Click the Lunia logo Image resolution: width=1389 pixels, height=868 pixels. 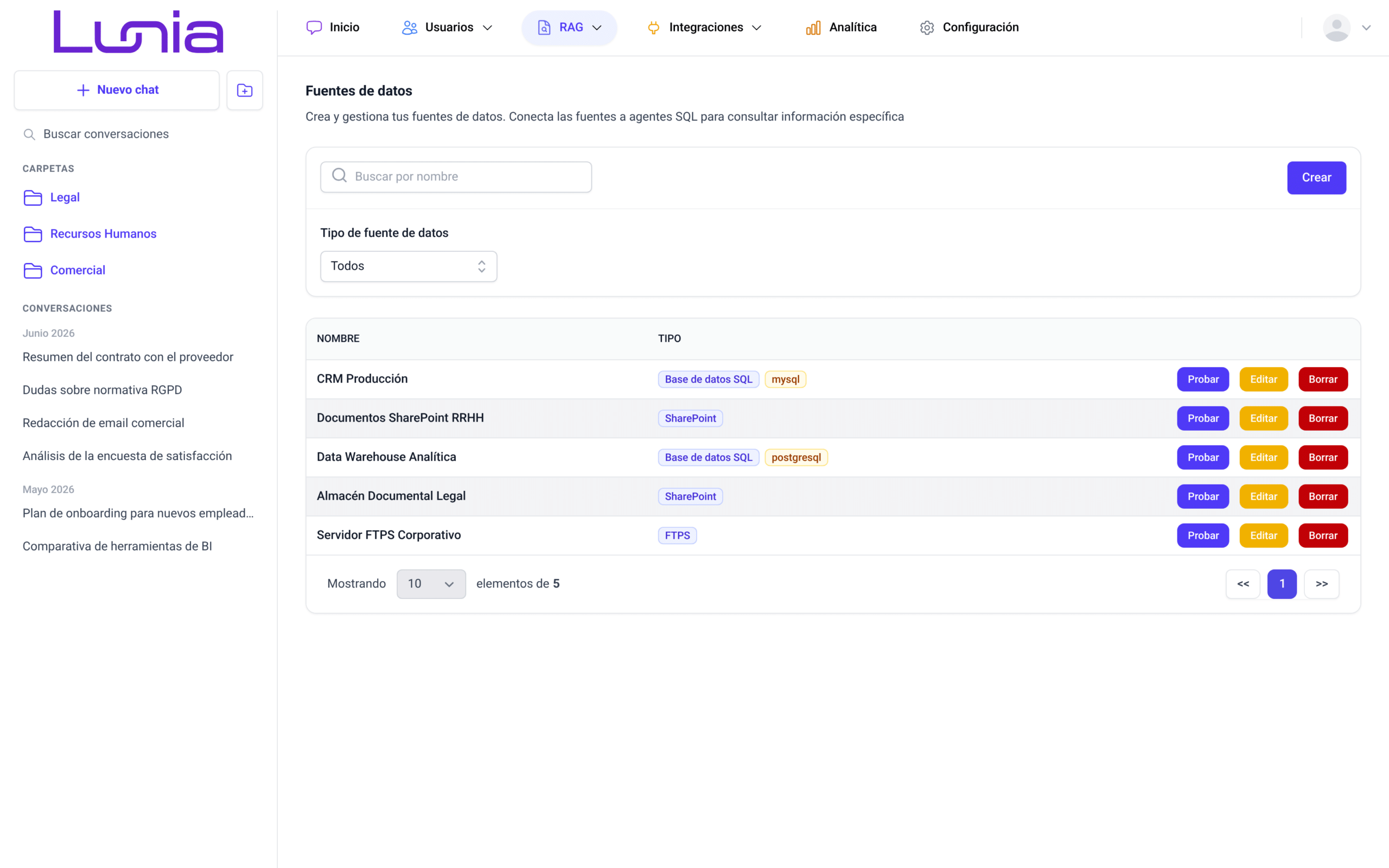pyautogui.click(x=138, y=31)
